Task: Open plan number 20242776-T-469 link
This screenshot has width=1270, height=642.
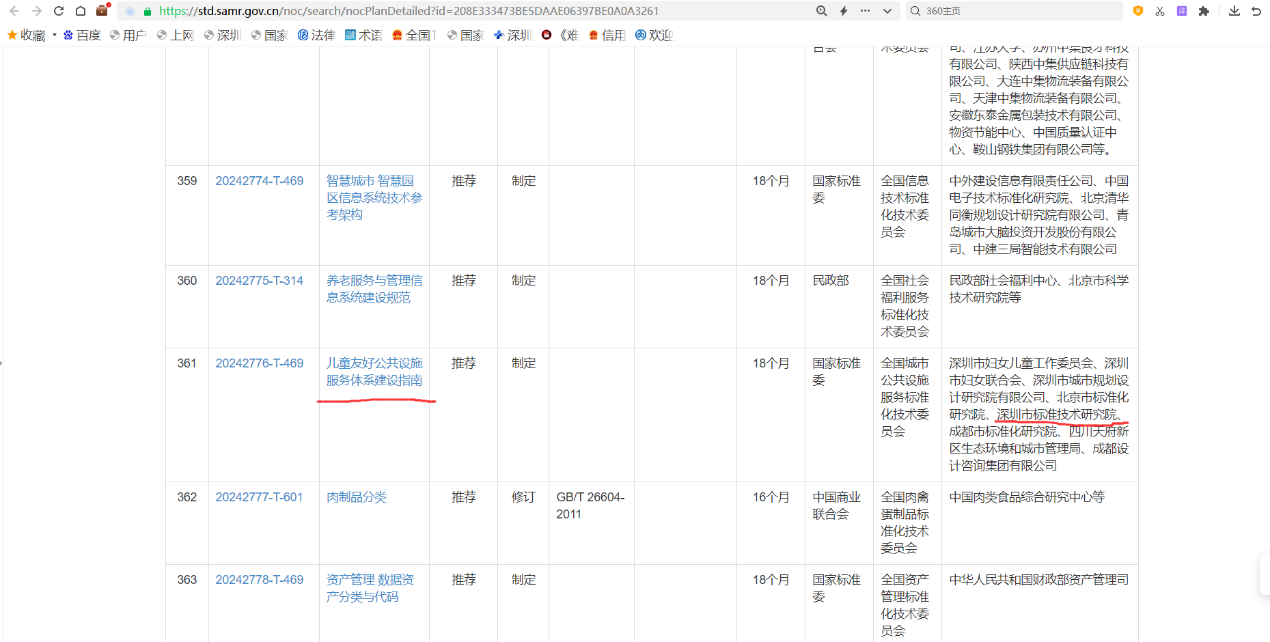Action: (x=259, y=363)
